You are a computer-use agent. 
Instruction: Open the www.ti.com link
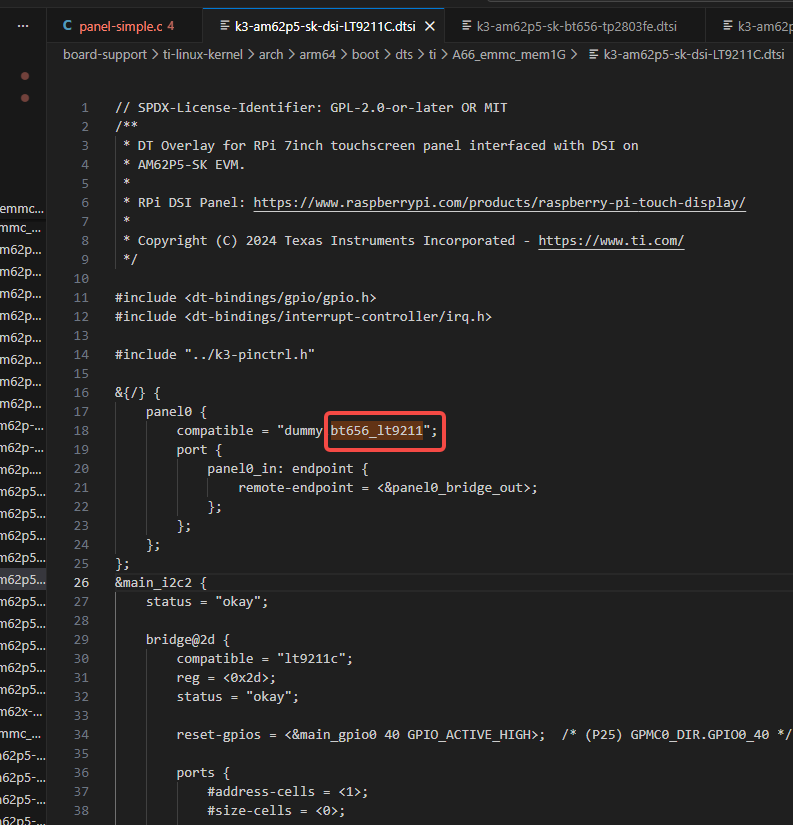click(611, 240)
